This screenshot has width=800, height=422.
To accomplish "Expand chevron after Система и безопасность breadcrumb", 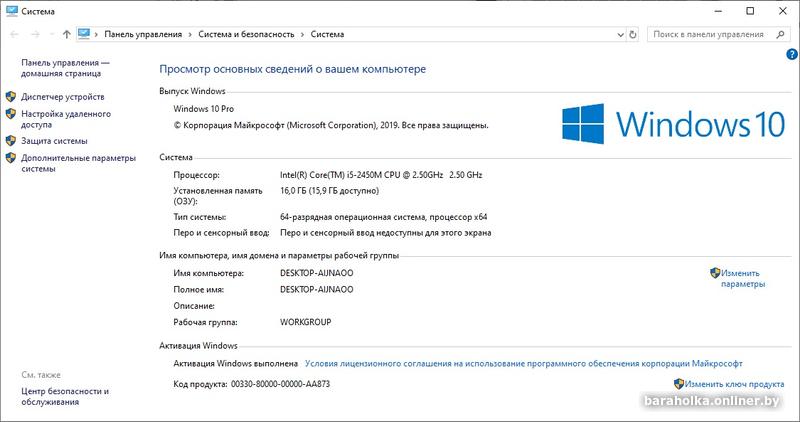I will [x=302, y=34].
